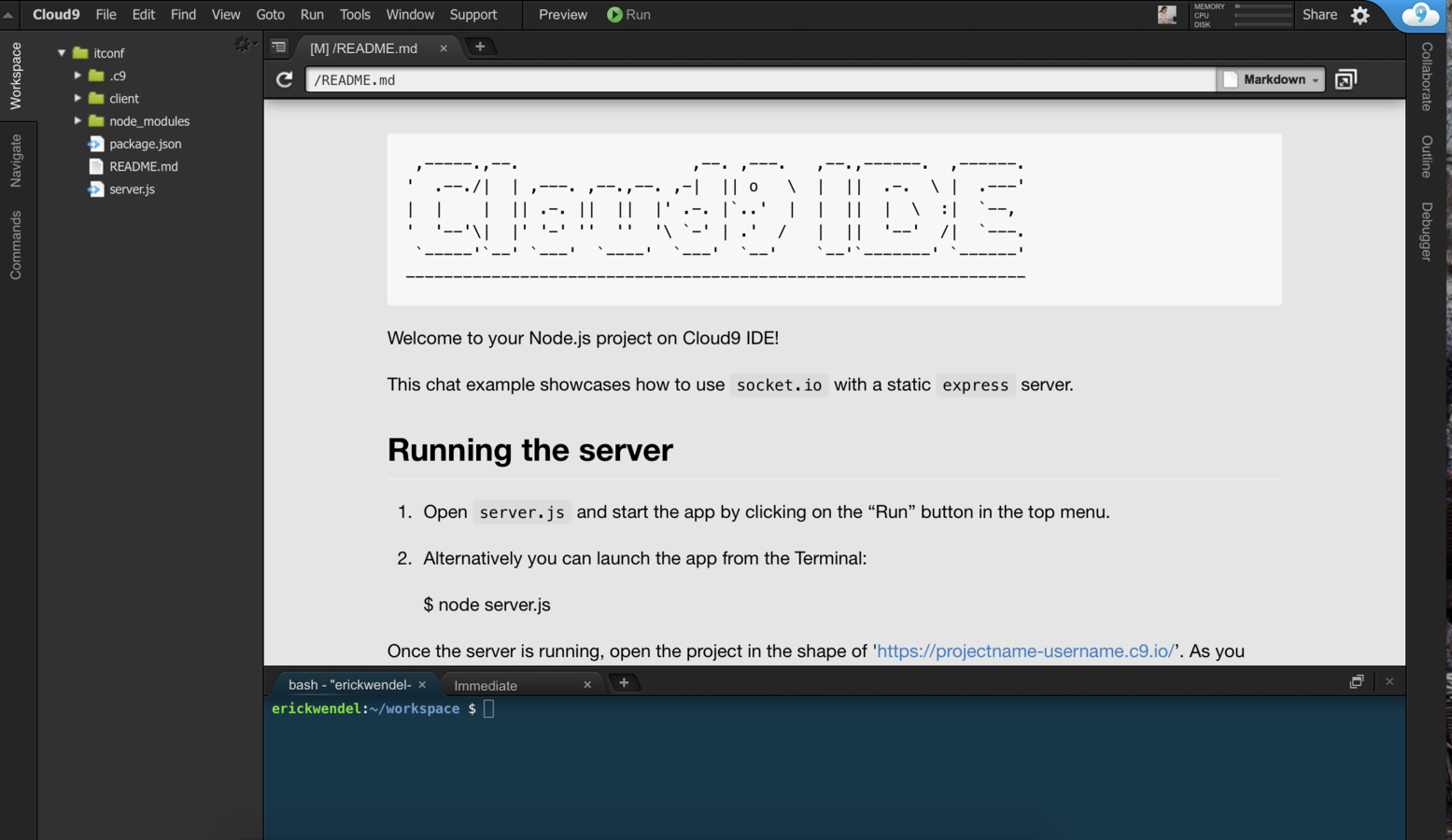Open the Goto menu
The image size is (1452, 840).
point(270,15)
